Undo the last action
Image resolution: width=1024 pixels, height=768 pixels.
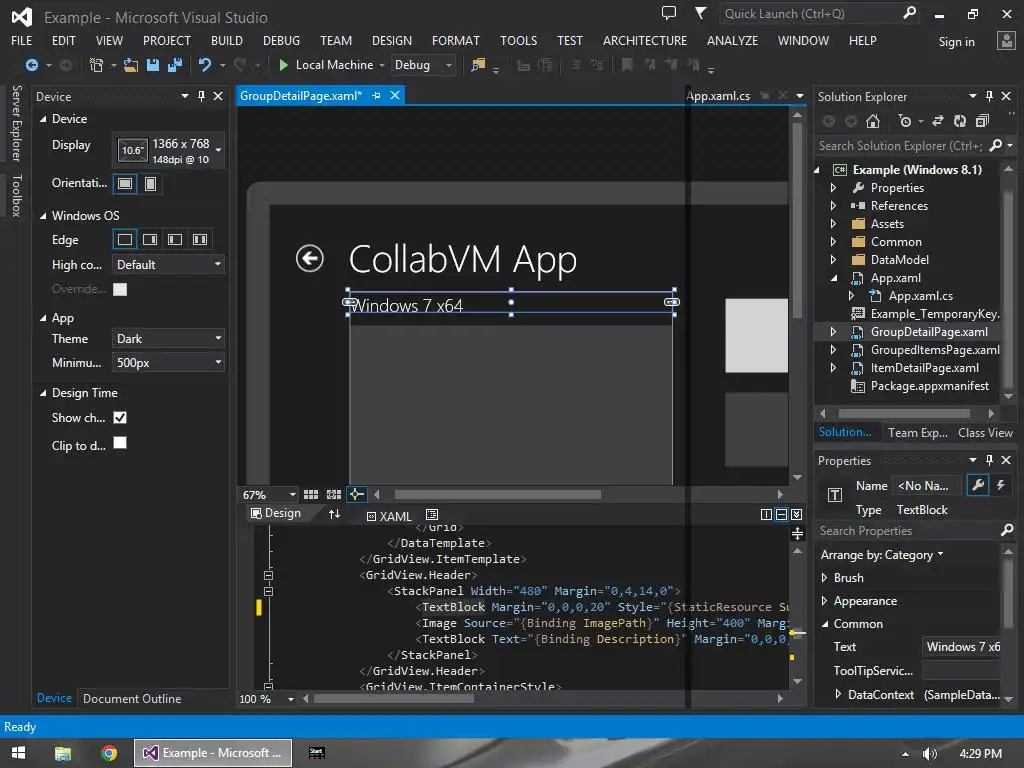(x=205, y=65)
